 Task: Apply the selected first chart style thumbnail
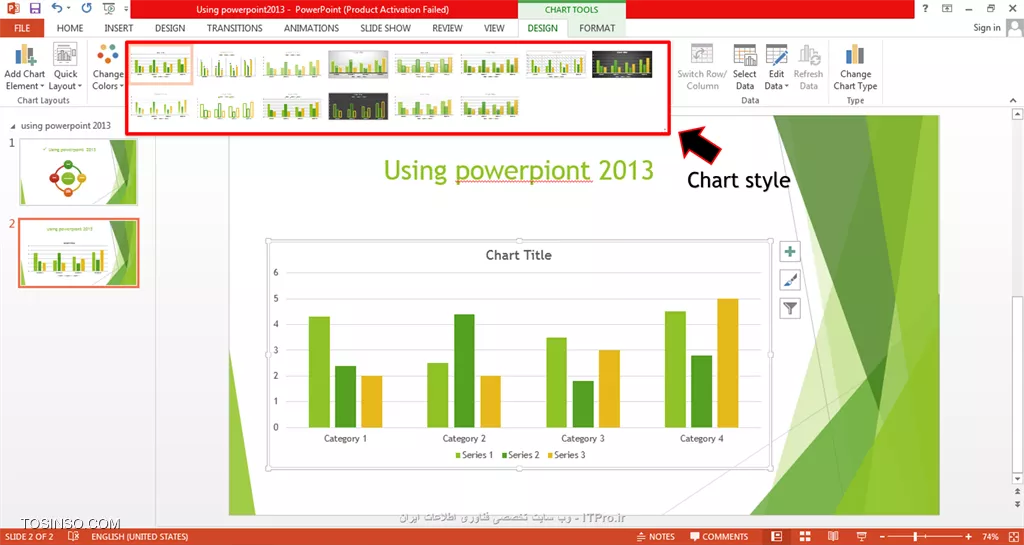tap(160, 65)
